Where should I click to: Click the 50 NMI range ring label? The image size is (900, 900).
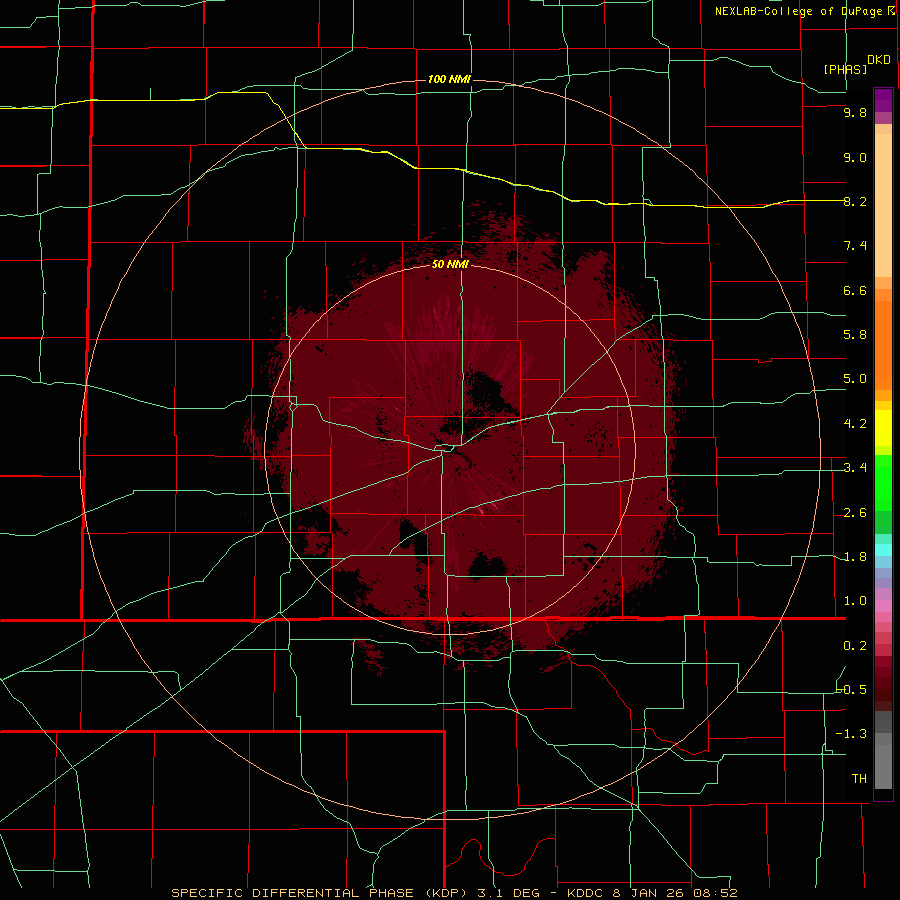(450, 264)
